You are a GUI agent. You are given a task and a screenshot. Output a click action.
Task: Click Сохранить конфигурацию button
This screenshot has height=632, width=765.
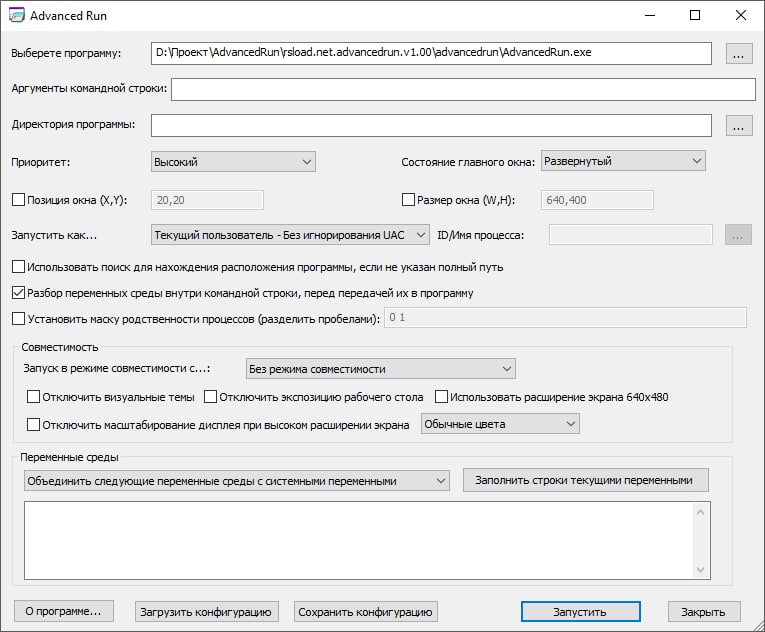pos(365,612)
